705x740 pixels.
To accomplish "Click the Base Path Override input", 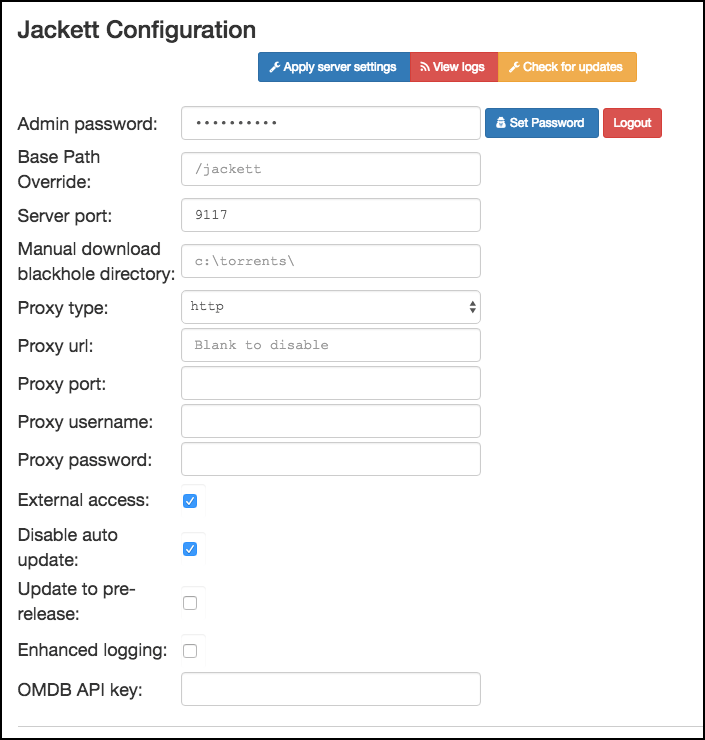I will 331,169.
